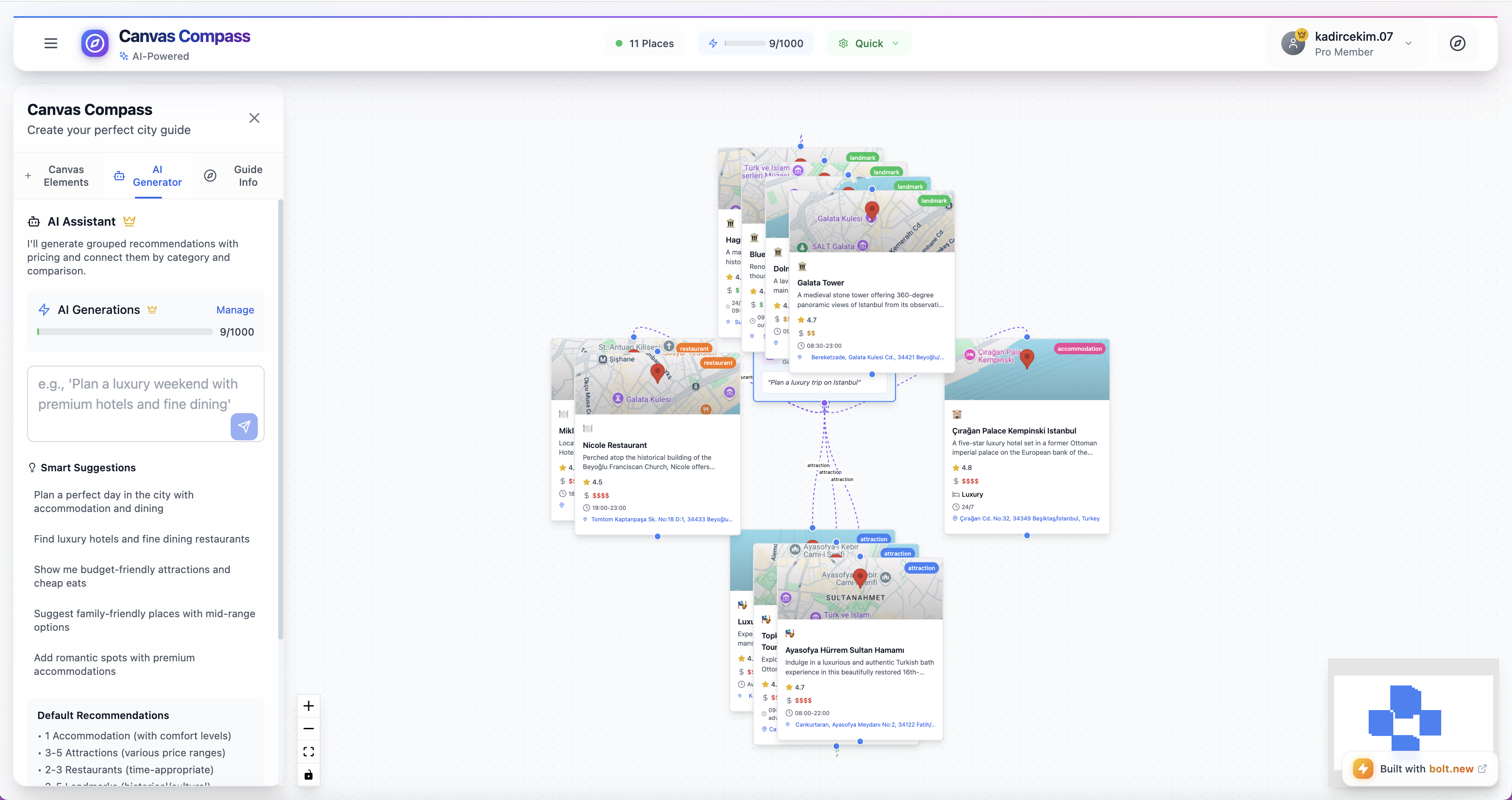Image resolution: width=1512 pixels, height=800 pixels.
Task: Open the hamburger menu
Action: pos(51,43)
